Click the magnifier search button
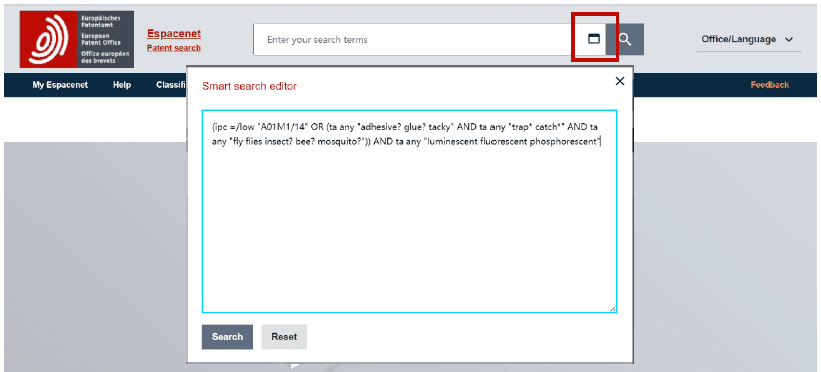This screenshot has width=821, height=372. [x=625, y=39]
